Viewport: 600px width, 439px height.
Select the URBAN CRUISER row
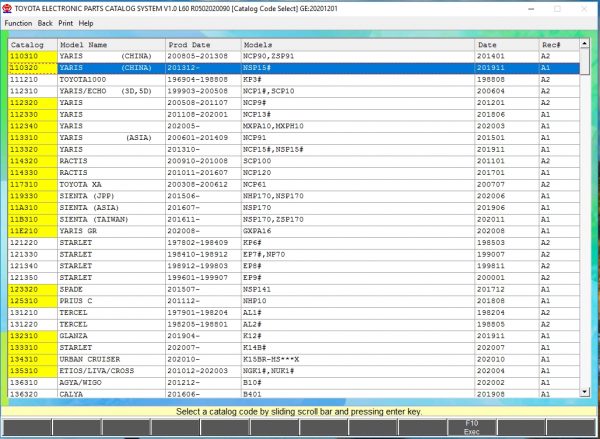(x=293, y=359)
